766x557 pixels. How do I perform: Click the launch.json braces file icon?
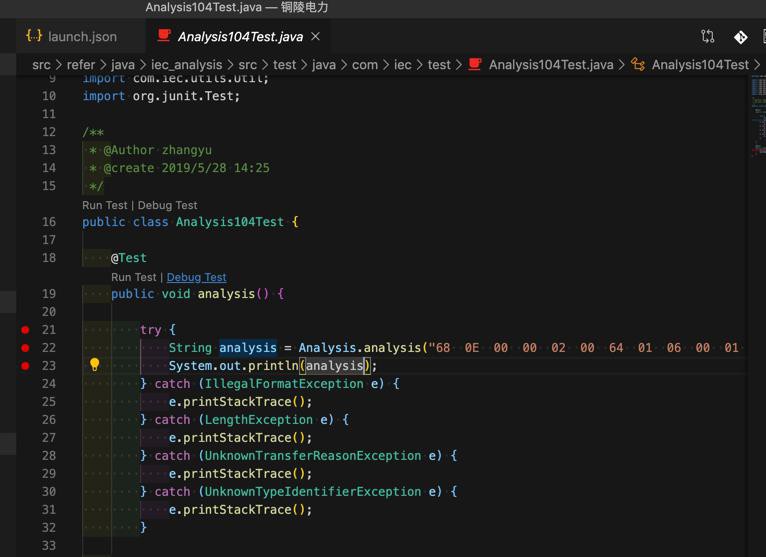point(34,36)
